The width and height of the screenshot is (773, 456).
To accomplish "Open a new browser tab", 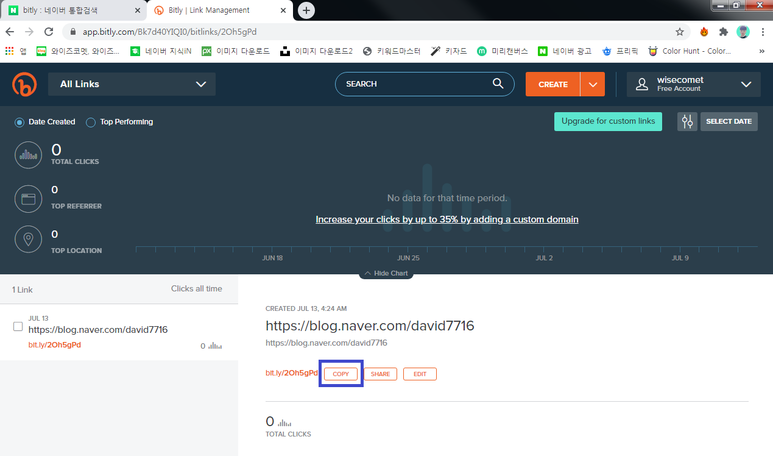I will (x=306, y=10).
